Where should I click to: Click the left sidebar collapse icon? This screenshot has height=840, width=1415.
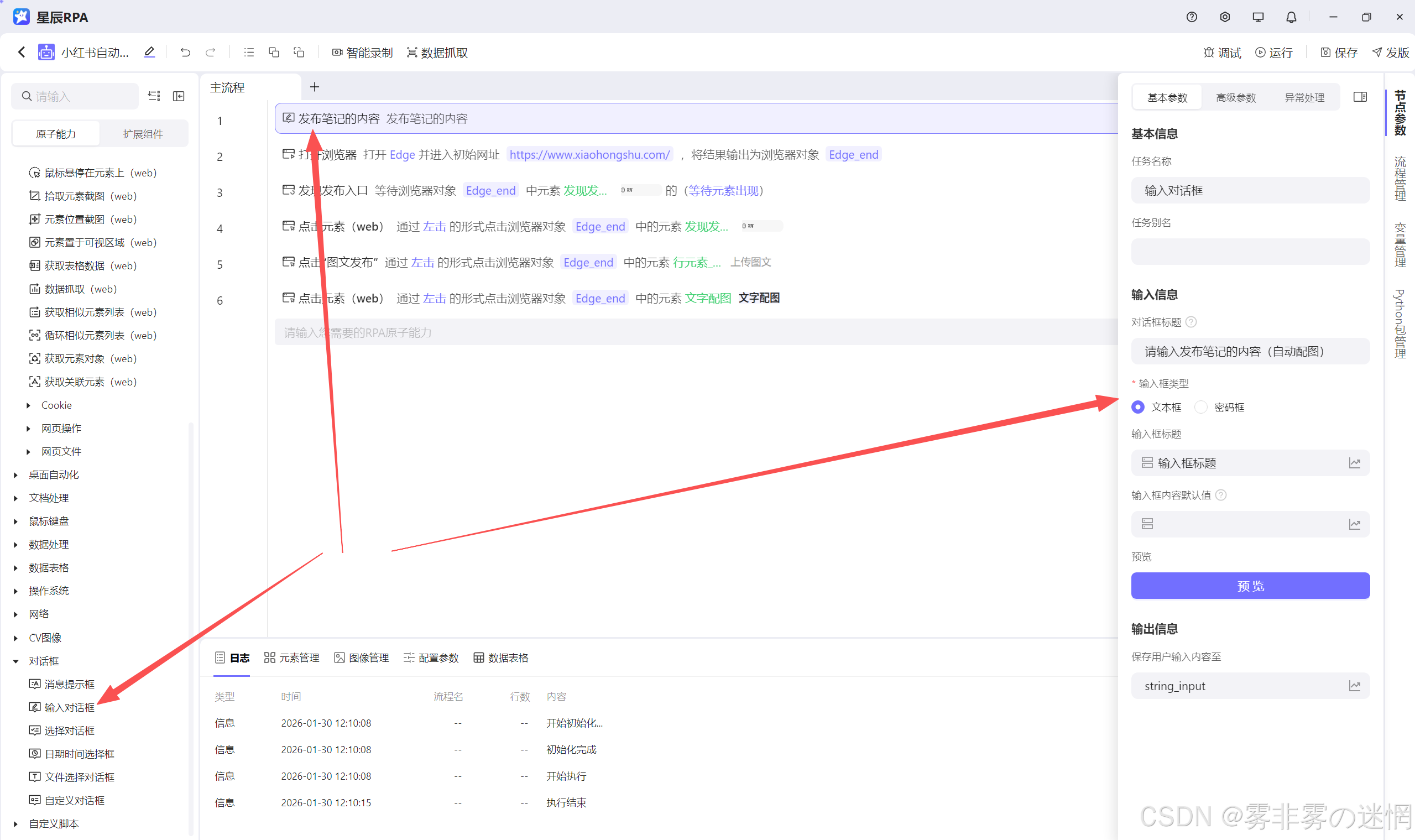click(x=179, y=96)
